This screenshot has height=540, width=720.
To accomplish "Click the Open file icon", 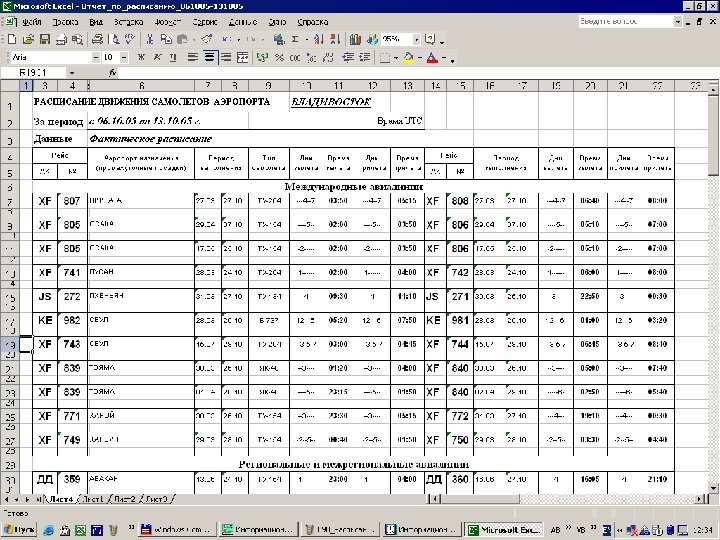I will tap(28, 40).
